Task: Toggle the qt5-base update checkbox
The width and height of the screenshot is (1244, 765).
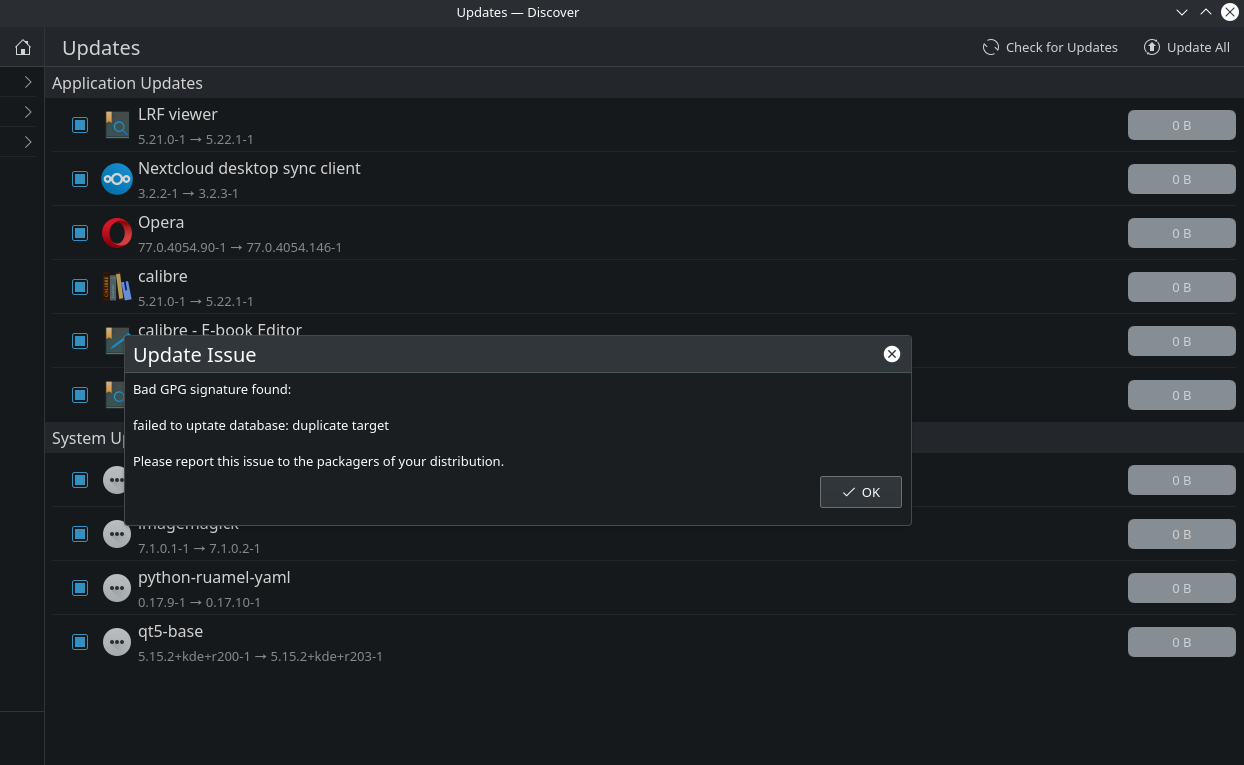Action: (80, 642)
